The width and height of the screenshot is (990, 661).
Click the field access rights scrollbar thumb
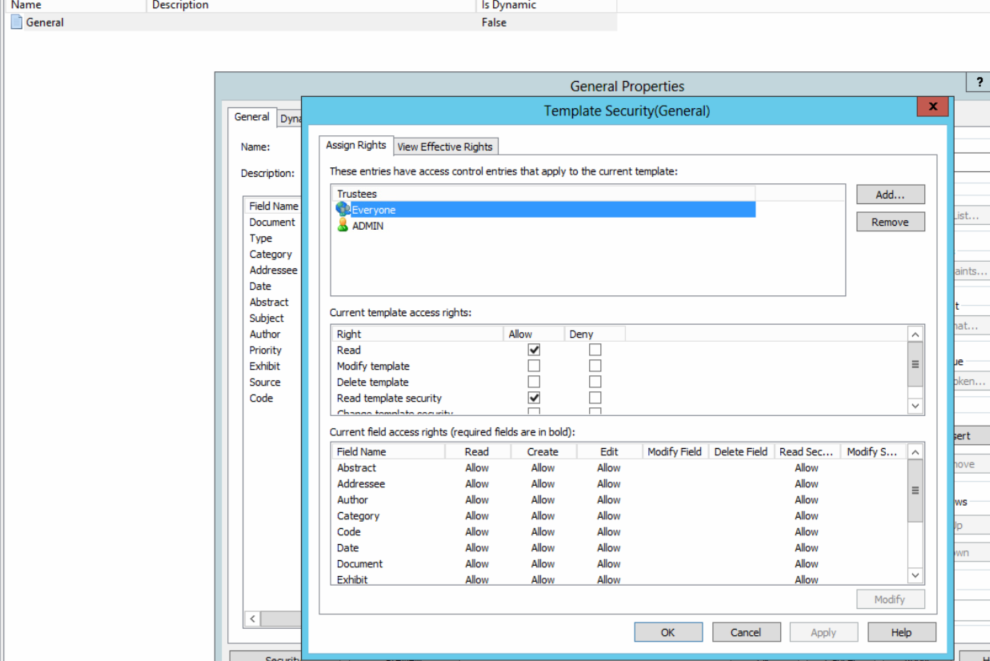point(915,491)
